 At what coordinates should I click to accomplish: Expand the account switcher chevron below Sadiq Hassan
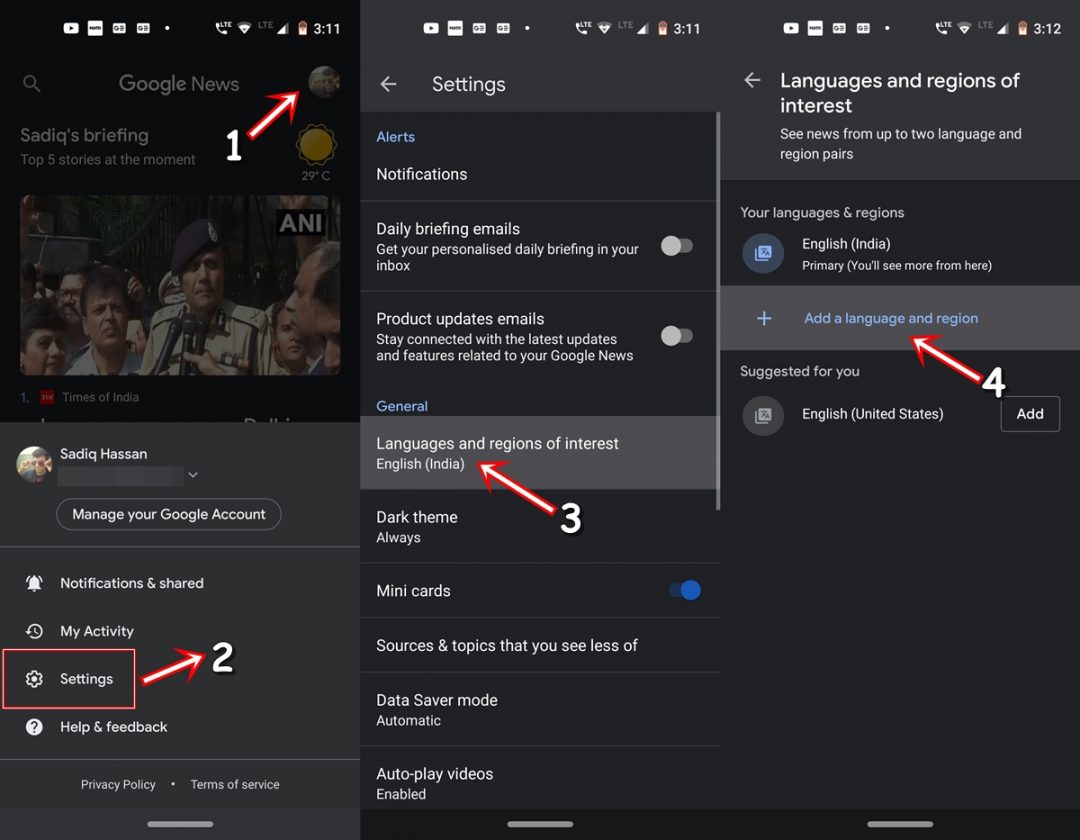(193, 475)
